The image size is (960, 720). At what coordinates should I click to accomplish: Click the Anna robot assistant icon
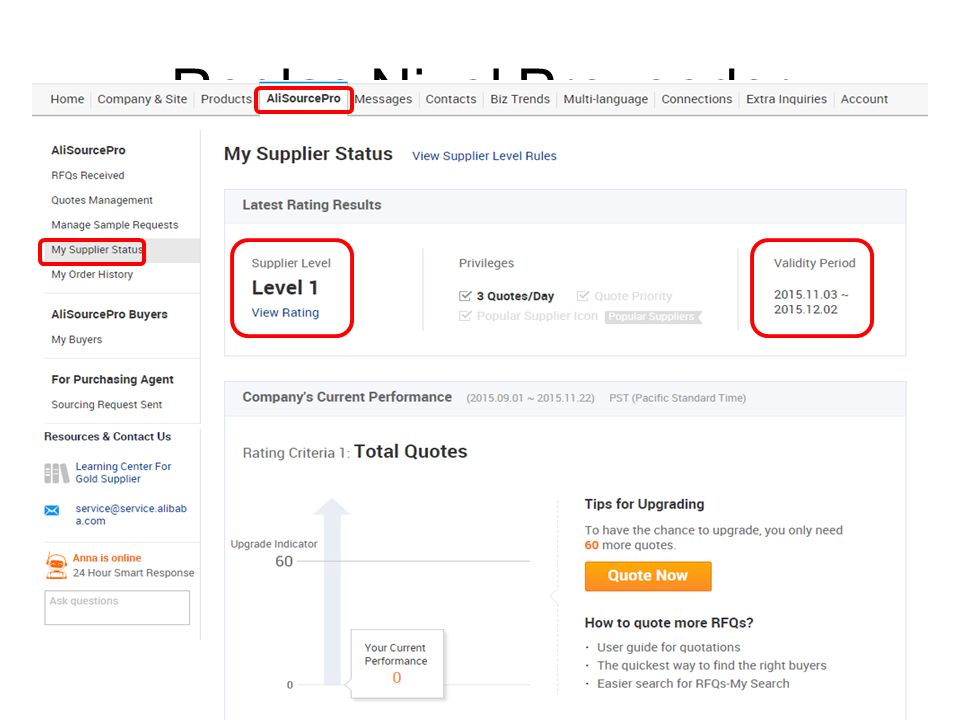[56, 565]
